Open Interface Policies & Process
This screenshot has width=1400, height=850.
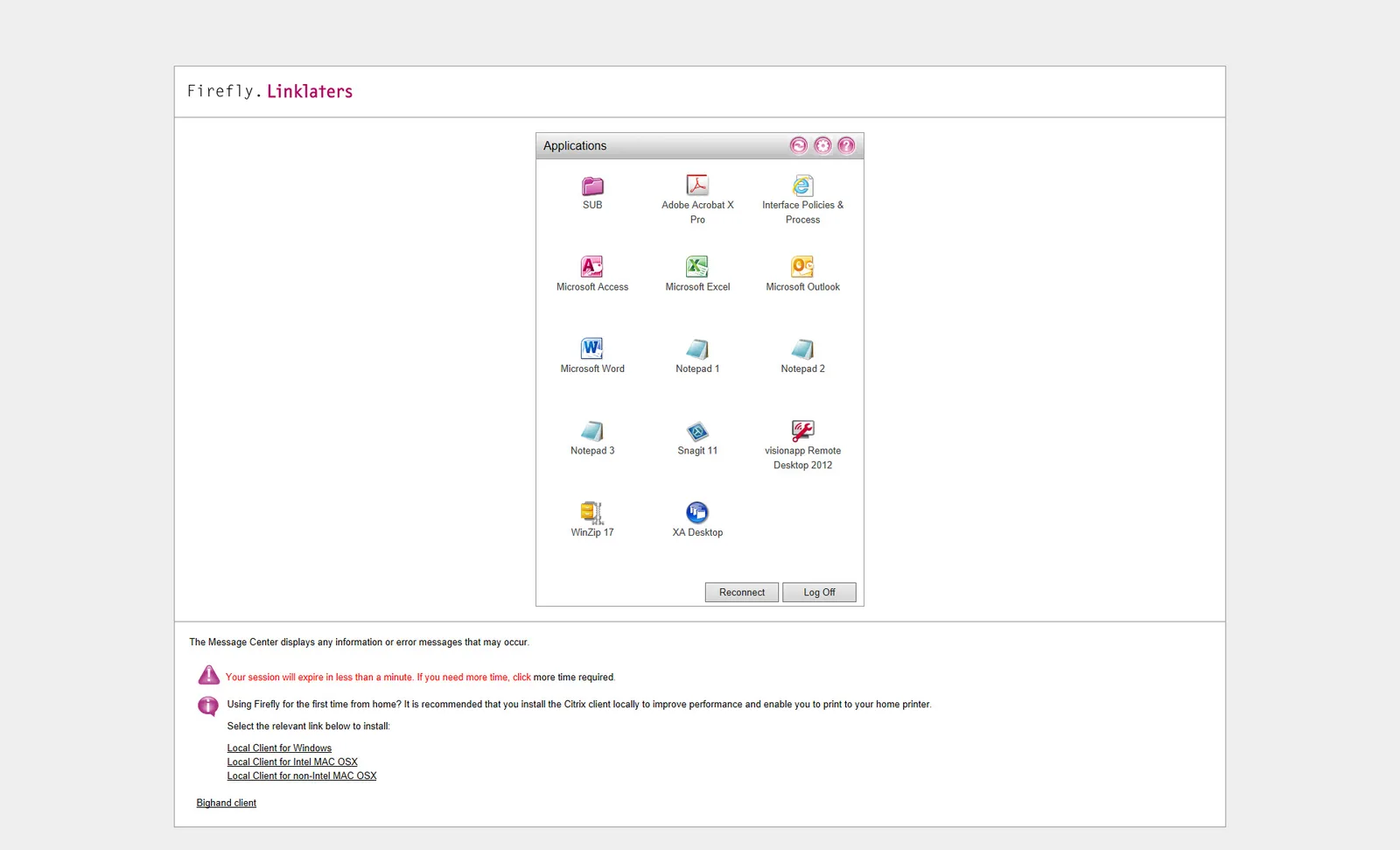pyautogui.click(x=802, y=200)
